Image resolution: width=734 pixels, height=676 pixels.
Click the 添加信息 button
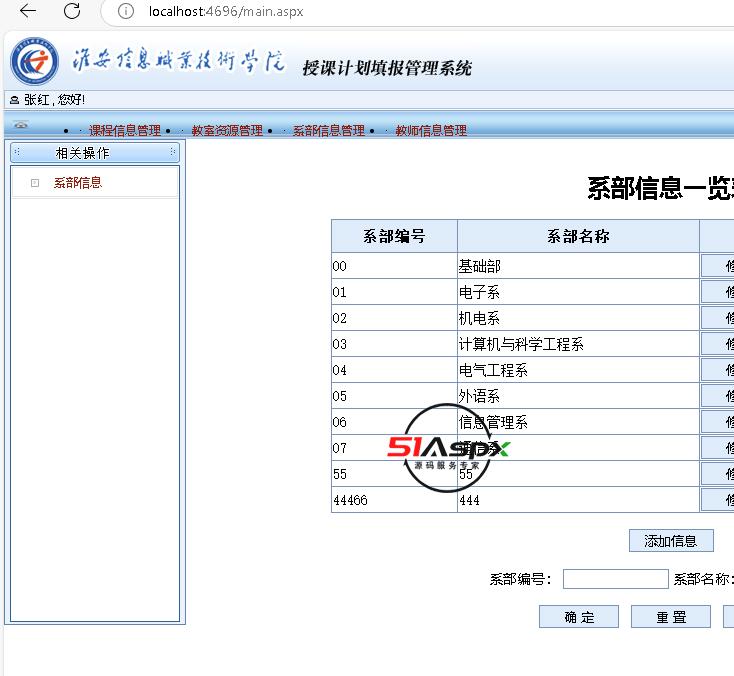[671, 541]
